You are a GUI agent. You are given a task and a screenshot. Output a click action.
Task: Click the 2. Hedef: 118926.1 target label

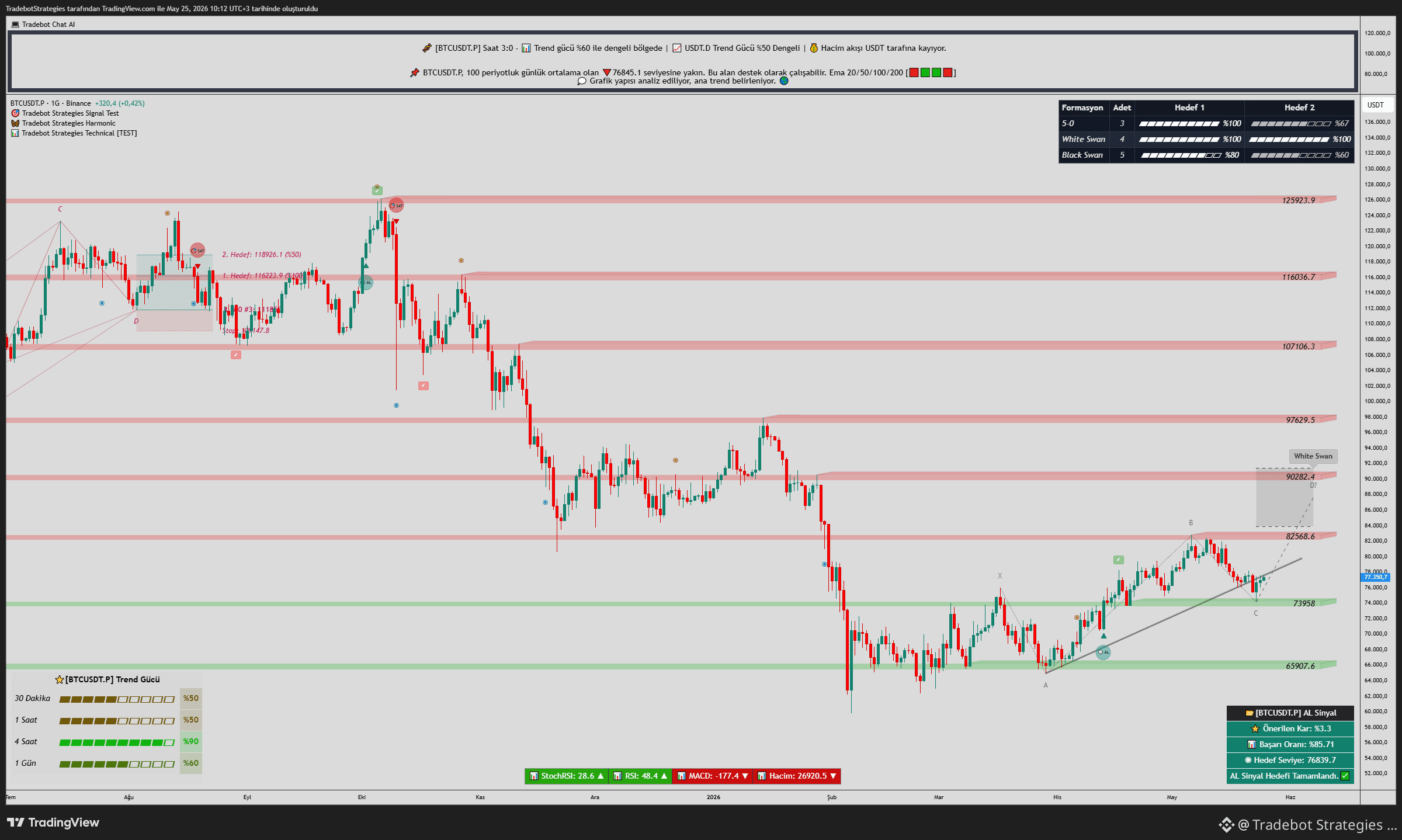click(262, 255)
